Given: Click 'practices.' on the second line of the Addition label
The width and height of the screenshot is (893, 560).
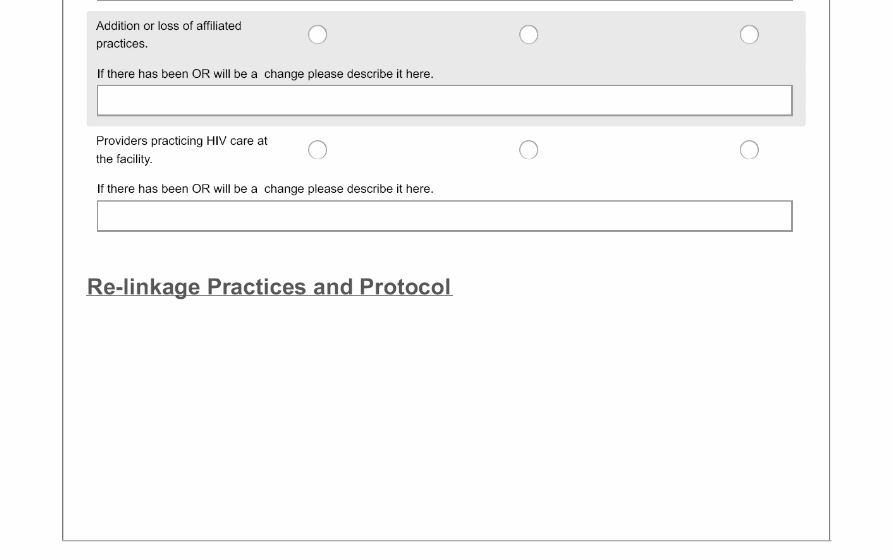Looking at the screenshot, I should pos(122,44).
